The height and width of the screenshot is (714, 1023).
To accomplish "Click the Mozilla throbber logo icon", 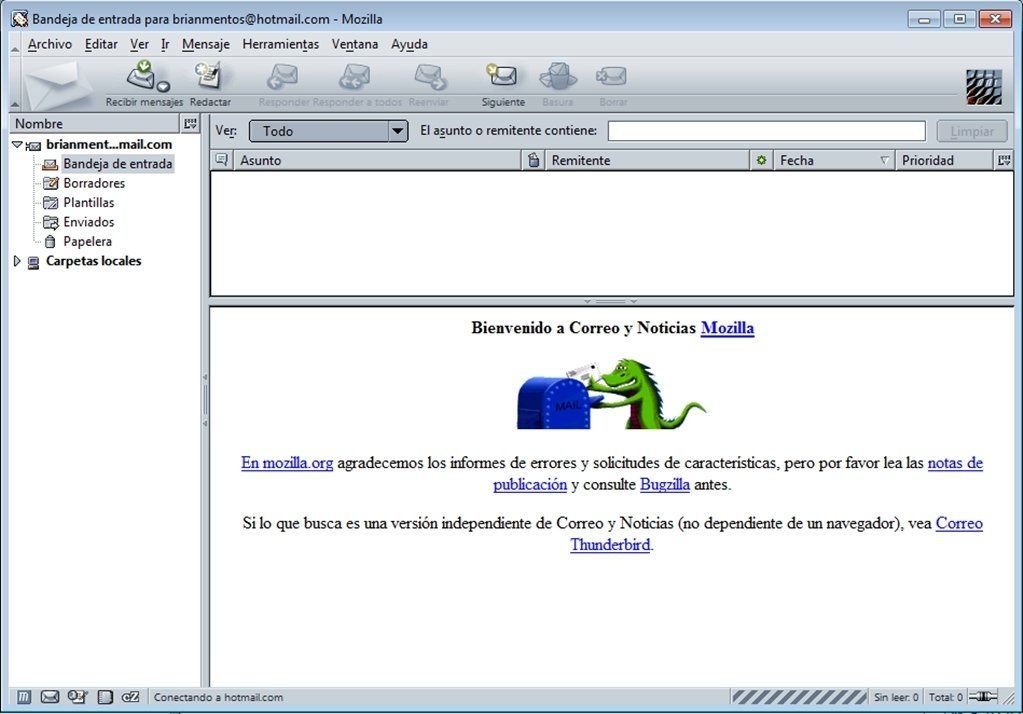I will click(x=984, y=87).
